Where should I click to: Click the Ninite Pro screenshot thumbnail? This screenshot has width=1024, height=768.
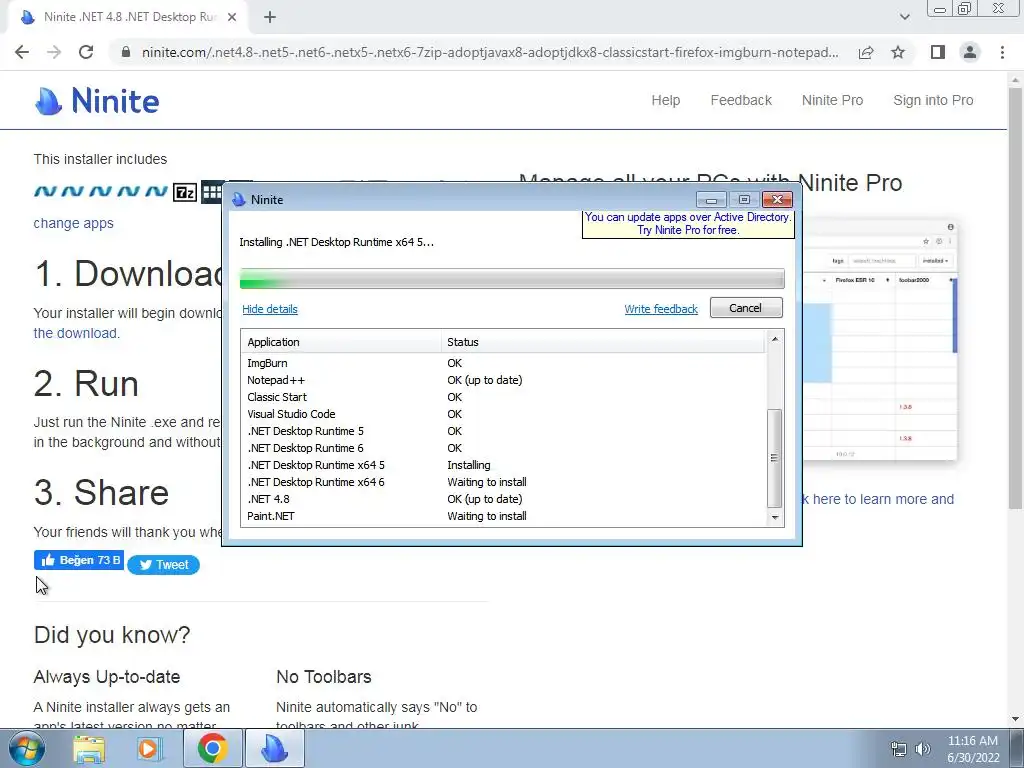[879, 342]
